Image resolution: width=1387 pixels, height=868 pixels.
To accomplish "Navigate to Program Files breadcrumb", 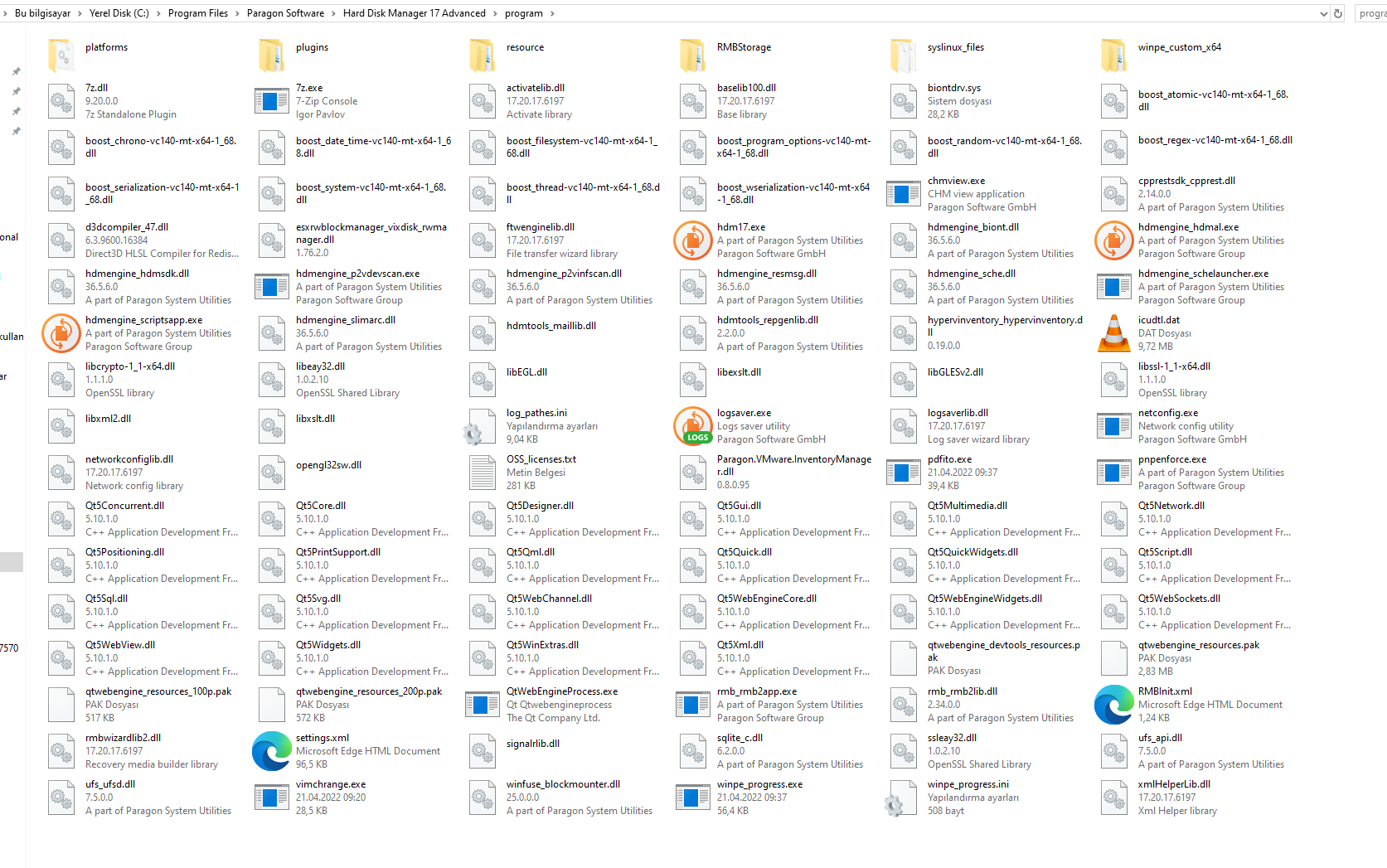I will pyautogui.click(x=198, y=13).
